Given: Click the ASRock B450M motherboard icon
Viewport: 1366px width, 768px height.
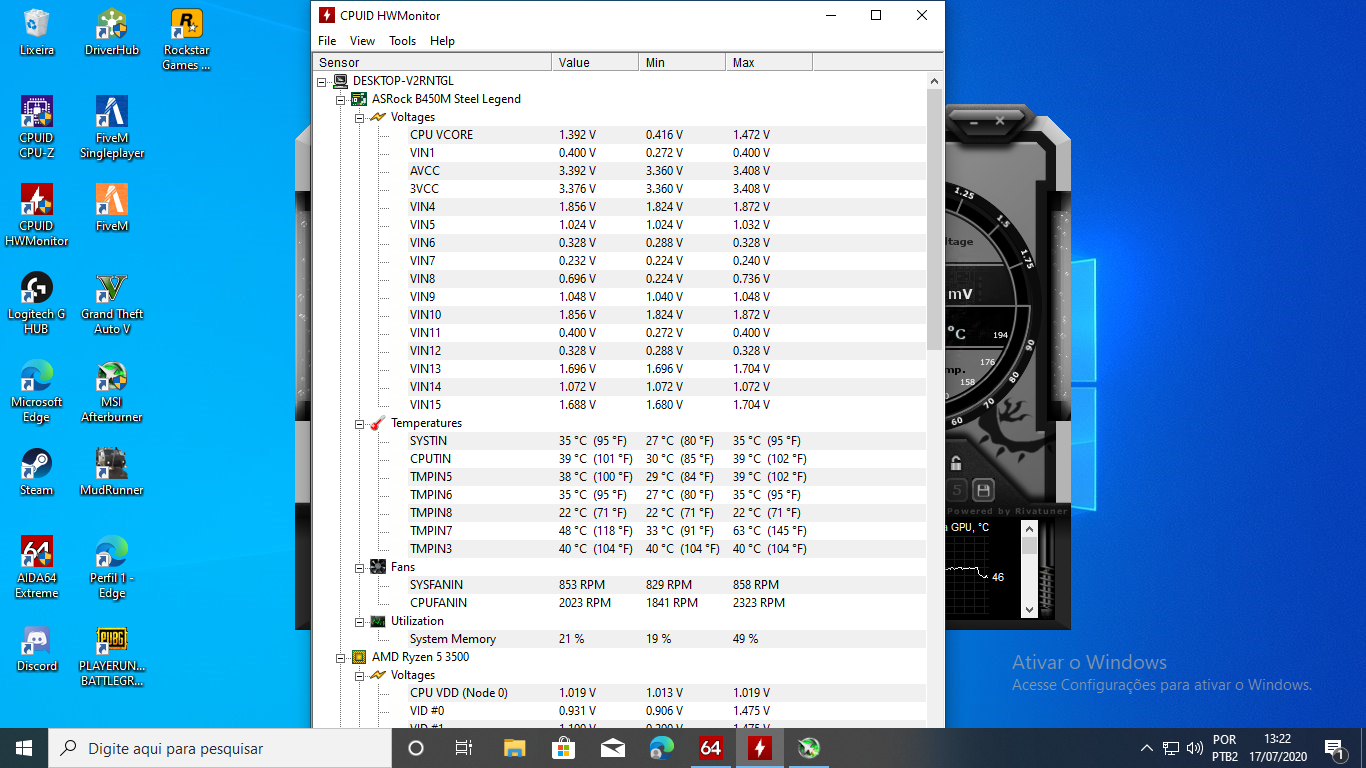Looking at the screenshot, I should pyautogui.click(x=359, y=99).
